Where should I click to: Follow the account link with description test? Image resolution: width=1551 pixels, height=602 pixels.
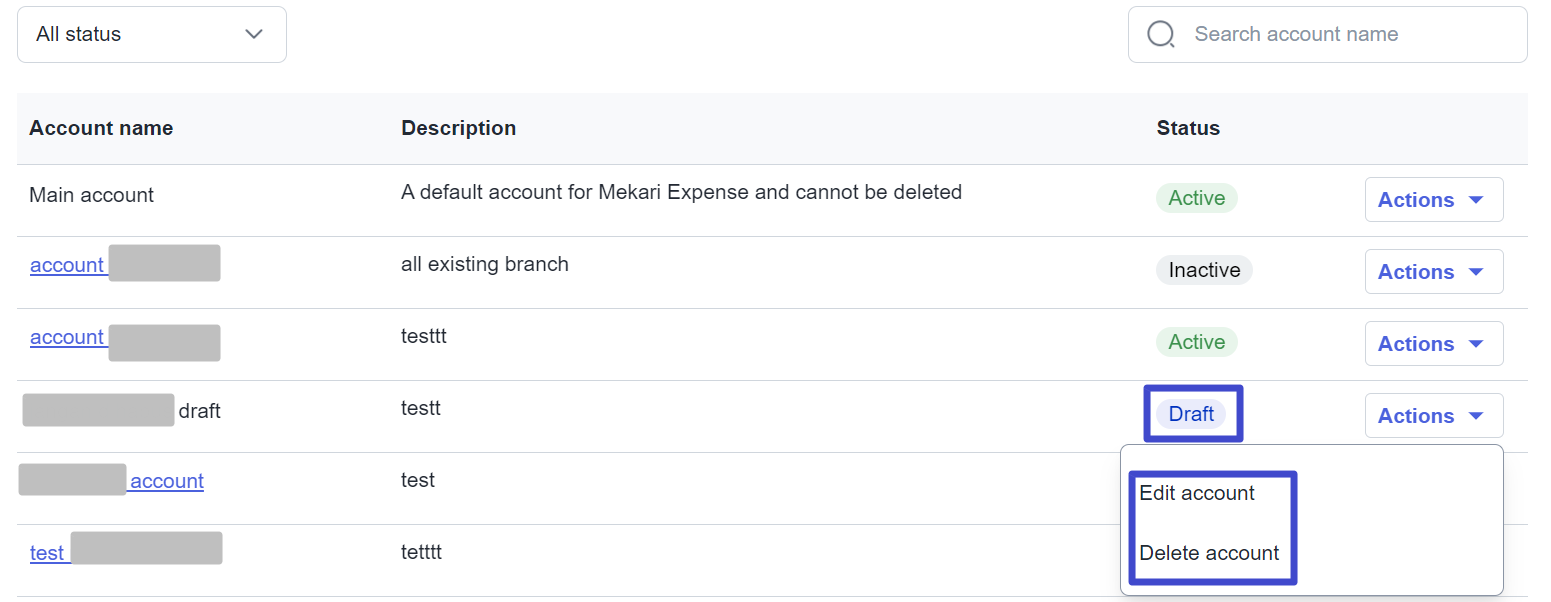point(167,481)
